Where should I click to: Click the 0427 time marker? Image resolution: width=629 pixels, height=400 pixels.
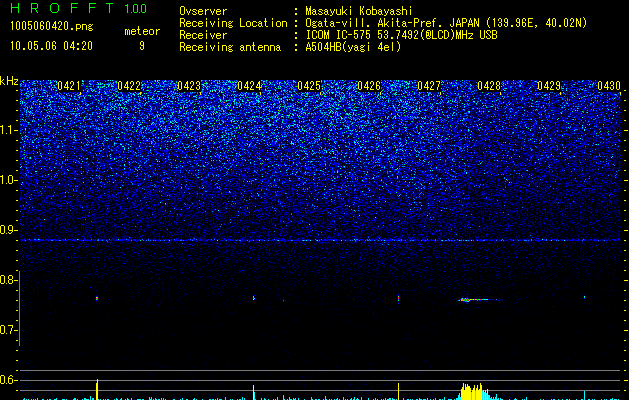tap(429, 86)
